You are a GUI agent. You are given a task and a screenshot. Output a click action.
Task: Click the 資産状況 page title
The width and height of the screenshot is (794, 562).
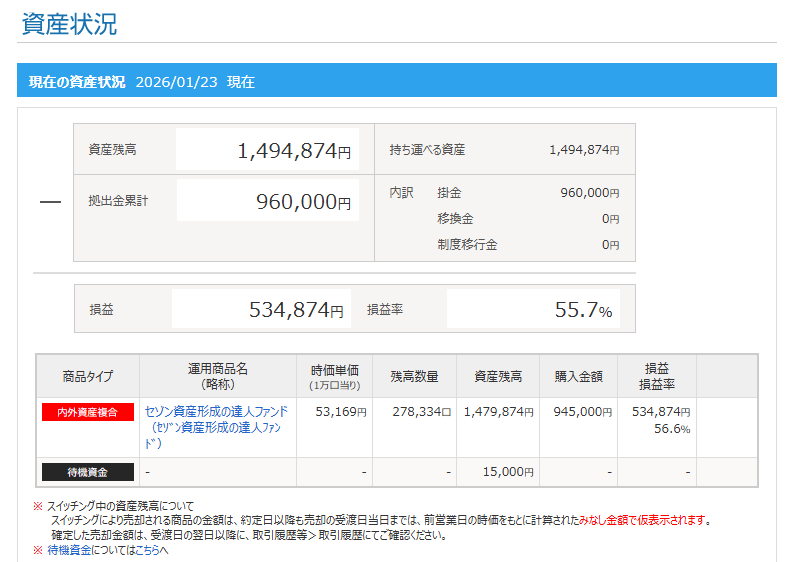point(69,24)
